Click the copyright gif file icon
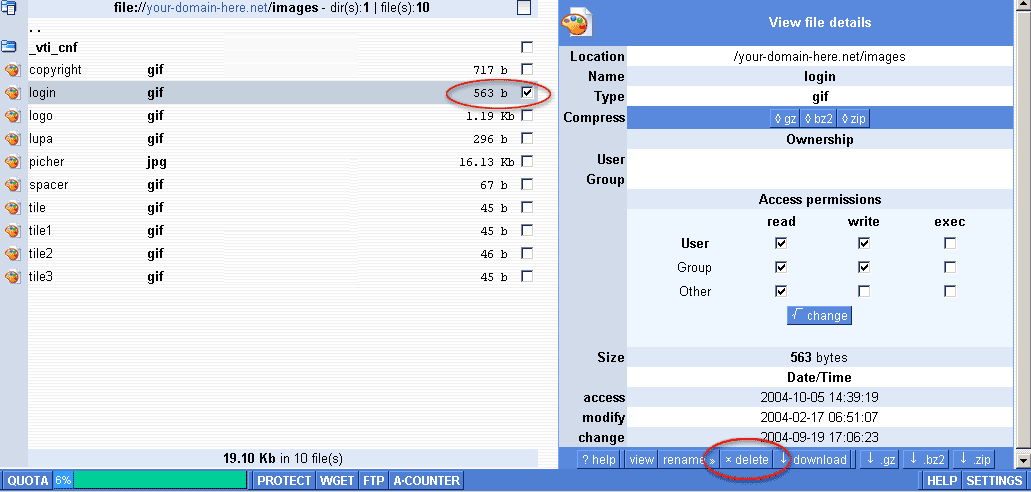 12,70
